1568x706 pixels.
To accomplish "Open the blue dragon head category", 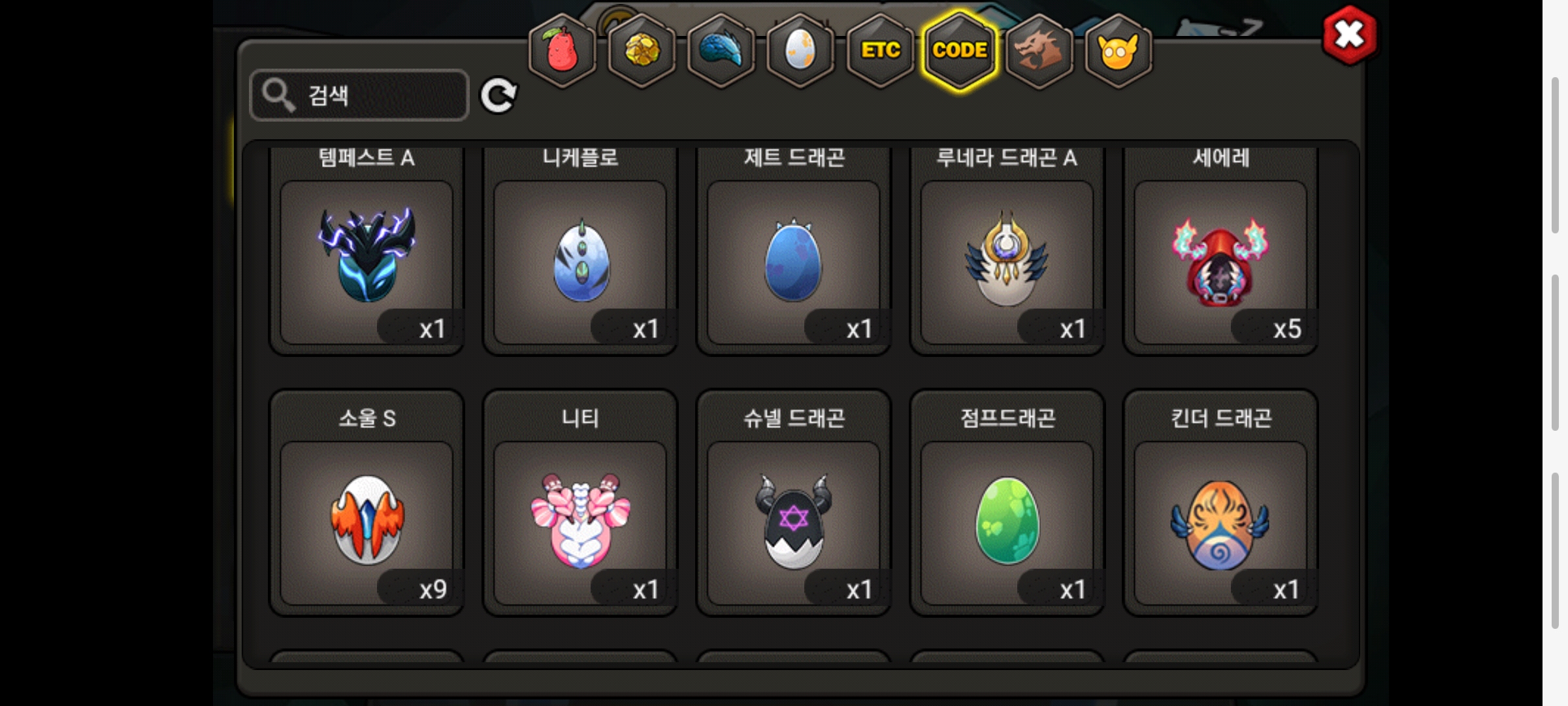I will click(x=721, y=51).
